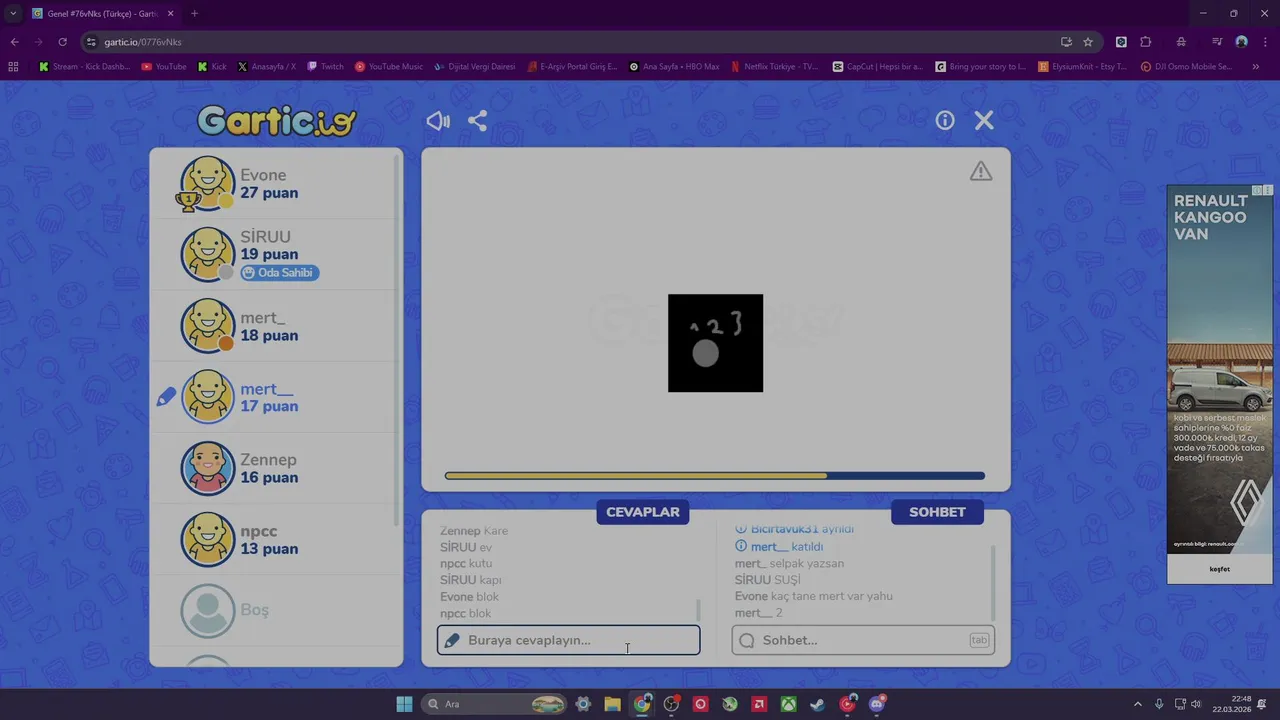
Task: Switch to the CEVAPLAR tab
Action: point(643,512)
